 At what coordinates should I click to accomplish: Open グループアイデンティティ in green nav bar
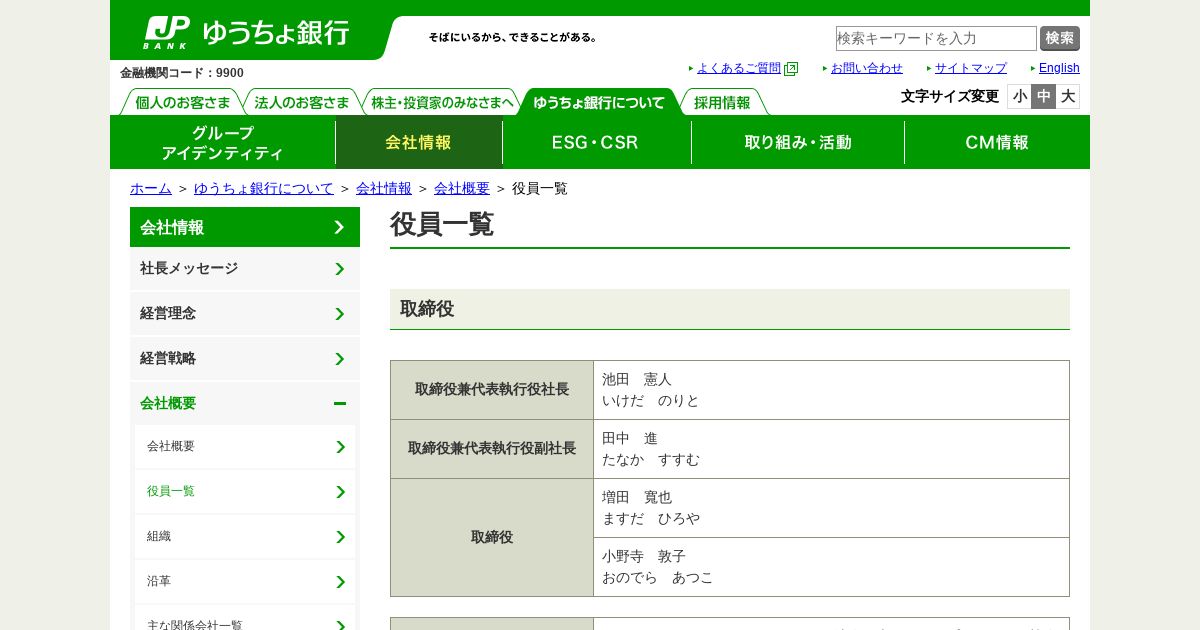pos(223,143)
